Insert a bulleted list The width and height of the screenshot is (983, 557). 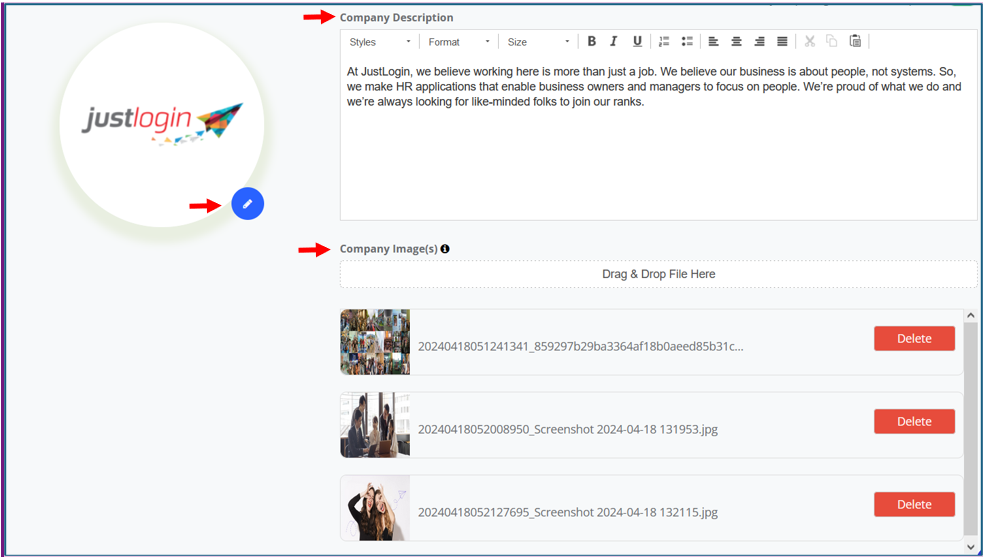click(x=687, y=41)
